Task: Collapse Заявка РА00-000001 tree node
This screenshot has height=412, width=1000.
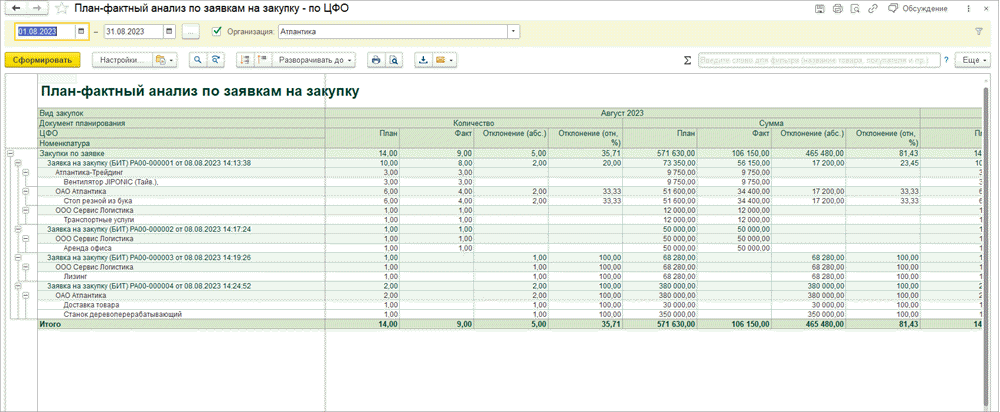Action: point(18,163)
